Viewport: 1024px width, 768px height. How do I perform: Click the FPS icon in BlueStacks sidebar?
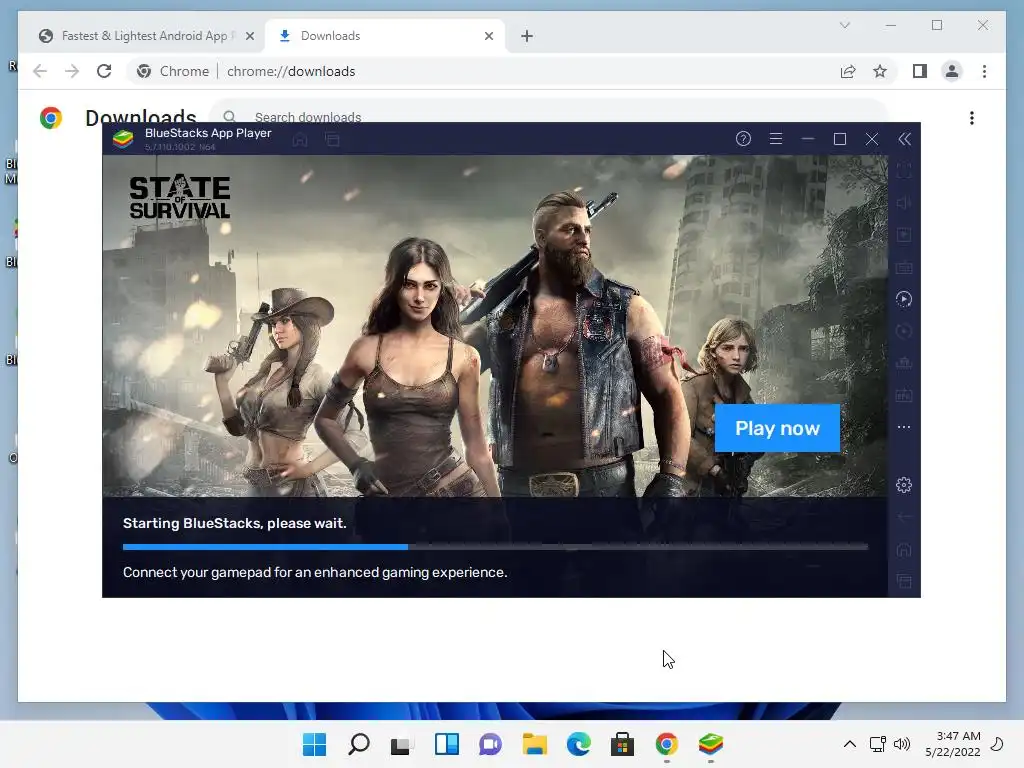tap(904, 395)
